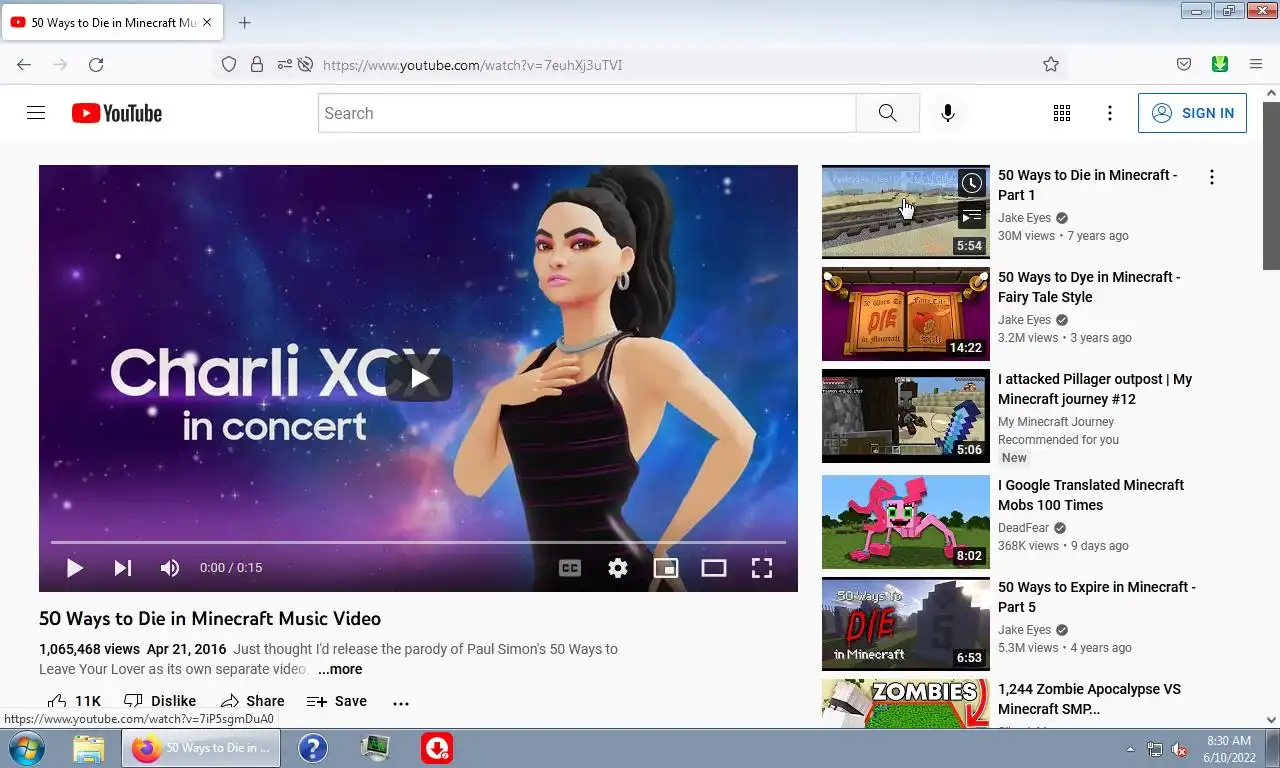Open Help question mark taskbar app
1280x768 pixels.
(x=313, y=748)
